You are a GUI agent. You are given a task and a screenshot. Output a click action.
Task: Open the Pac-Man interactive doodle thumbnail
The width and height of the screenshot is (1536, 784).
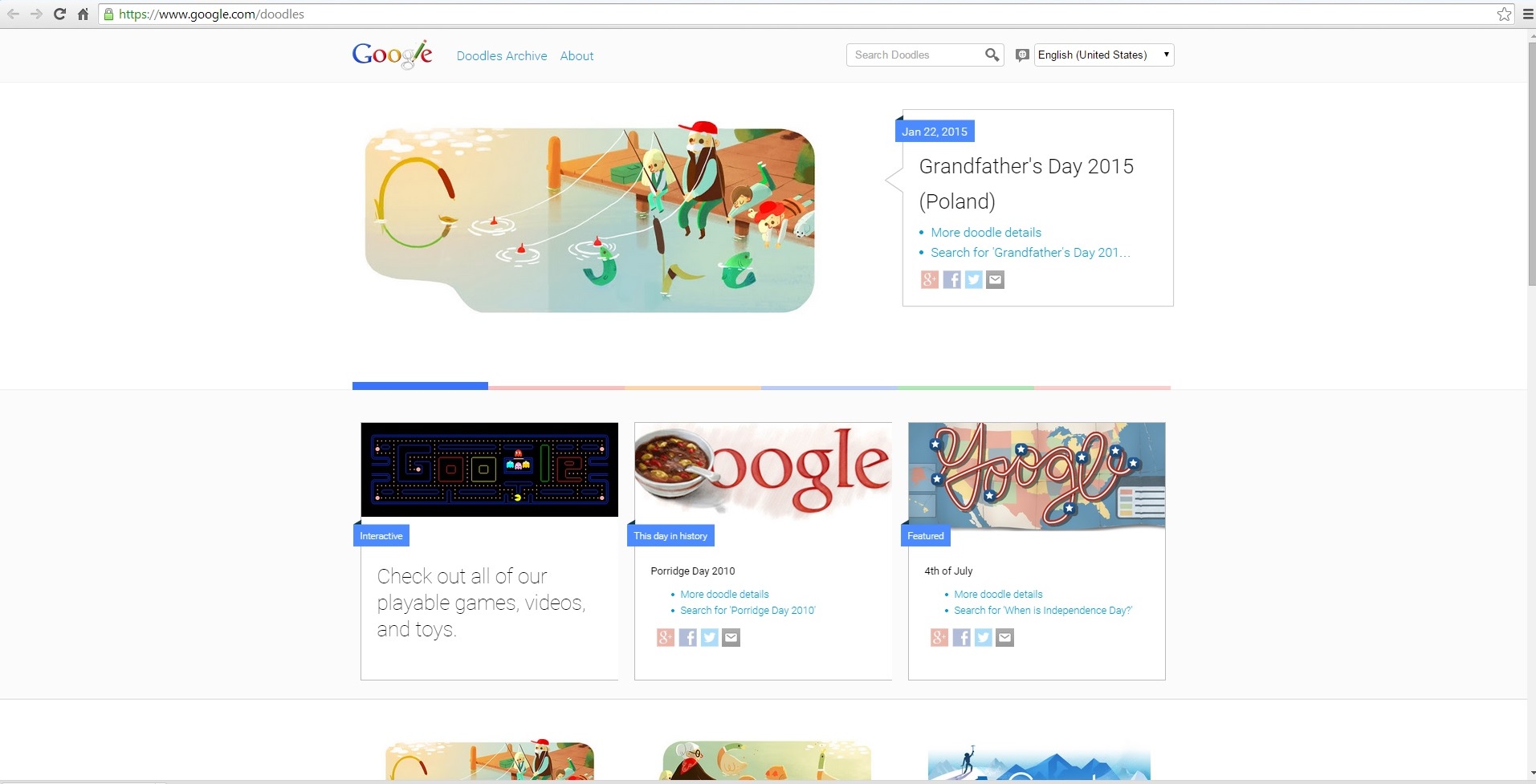pos(489,469)
